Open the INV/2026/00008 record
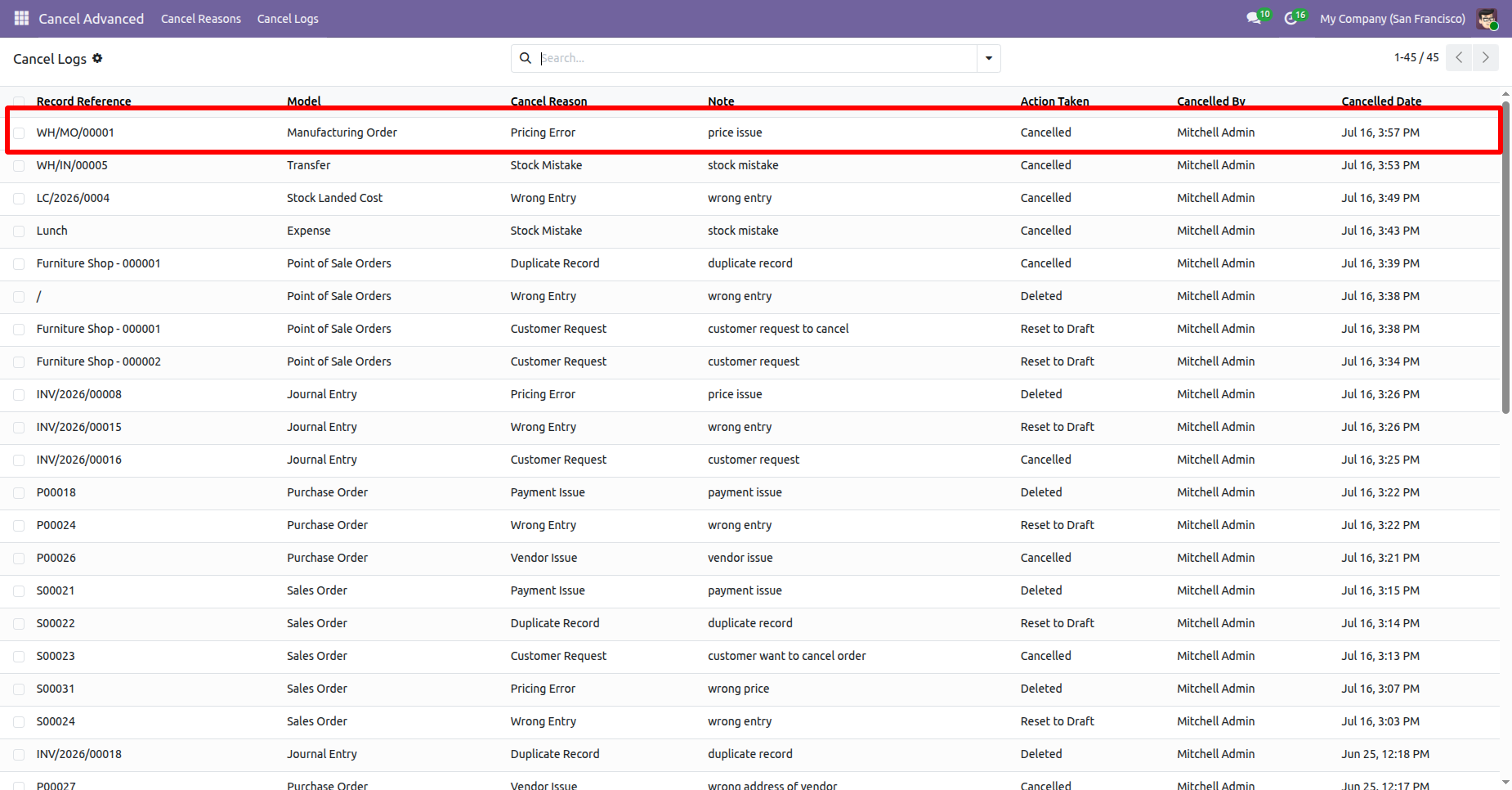The width and height of the screenshot is (1512, 790). pos(79,394)
